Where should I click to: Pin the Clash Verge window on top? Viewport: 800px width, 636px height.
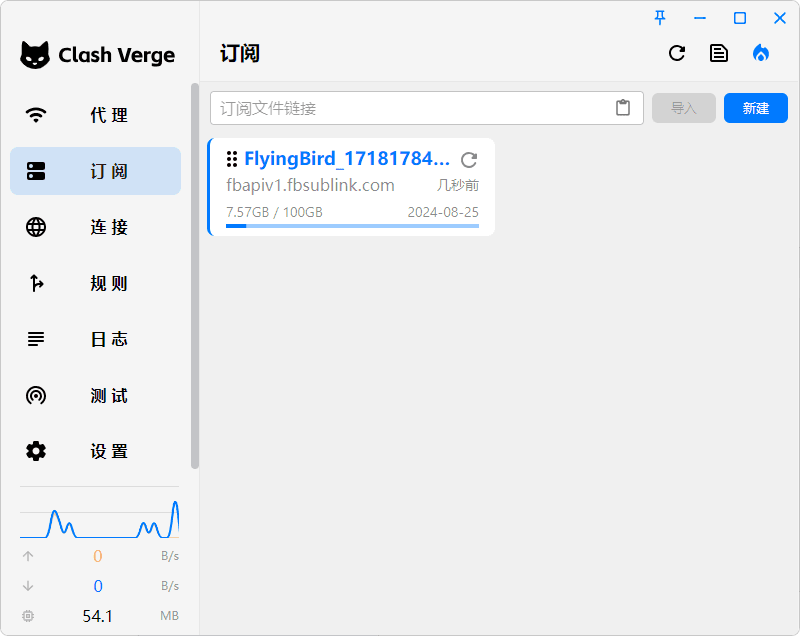click(660, 18)
